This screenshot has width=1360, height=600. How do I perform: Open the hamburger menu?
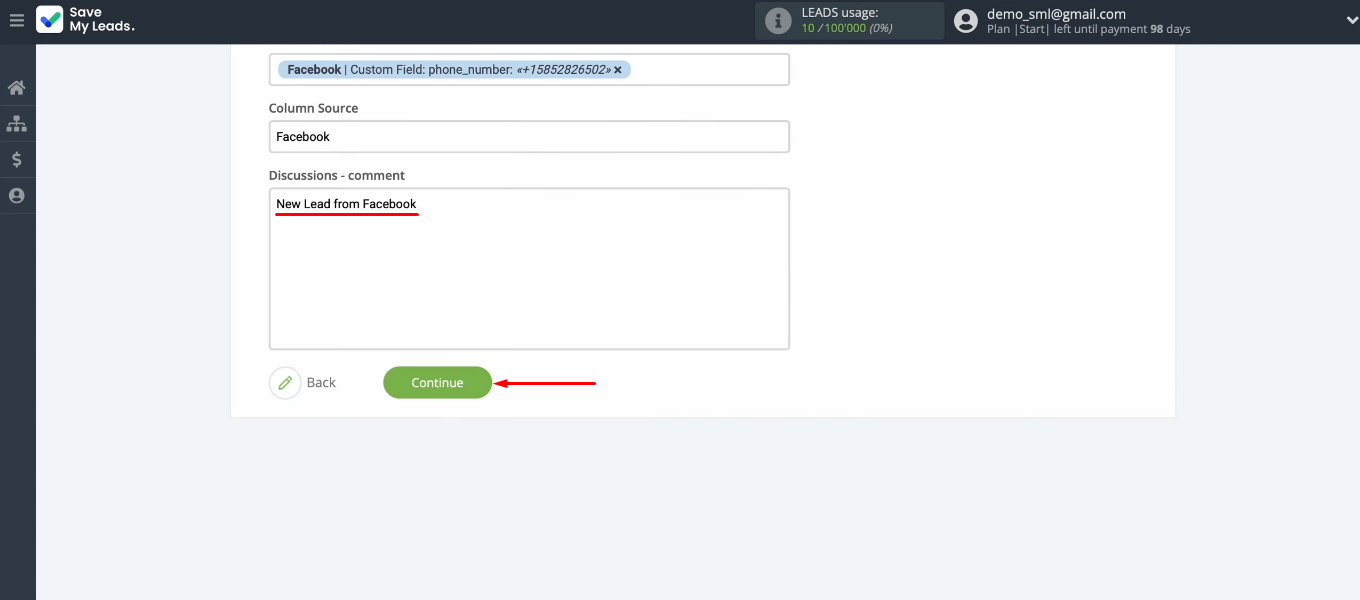point(16,20)
